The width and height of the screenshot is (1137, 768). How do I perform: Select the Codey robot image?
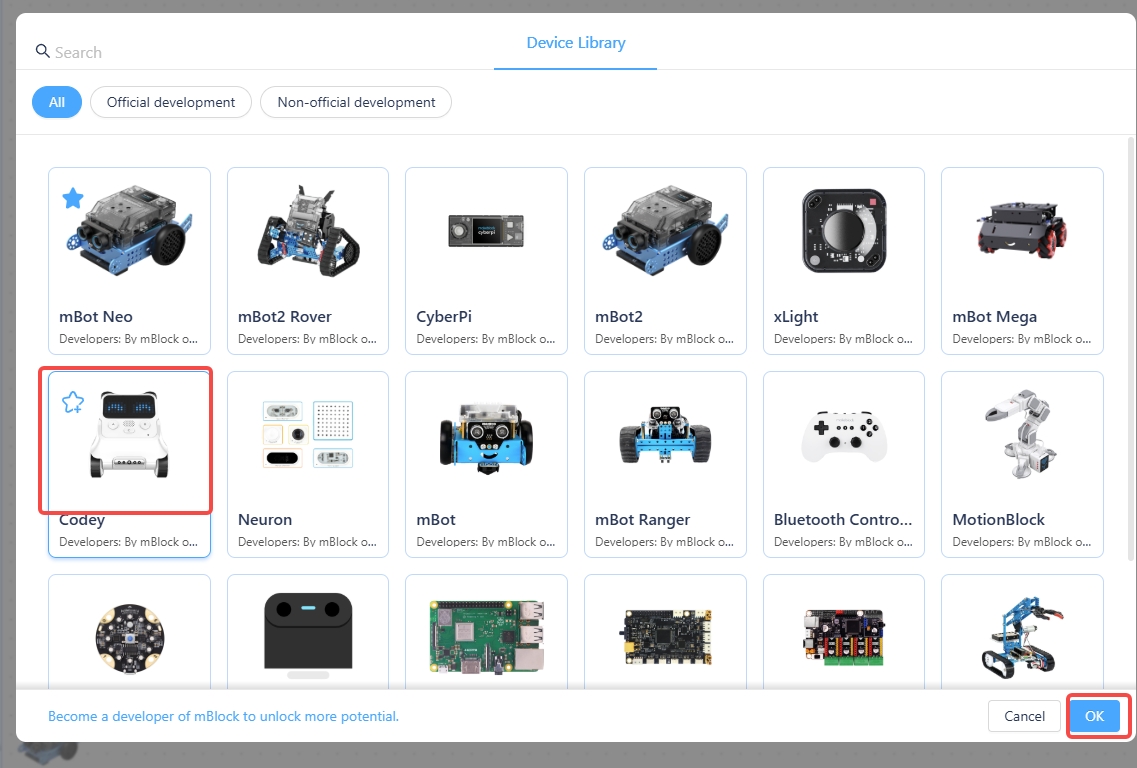pos(129,435)
